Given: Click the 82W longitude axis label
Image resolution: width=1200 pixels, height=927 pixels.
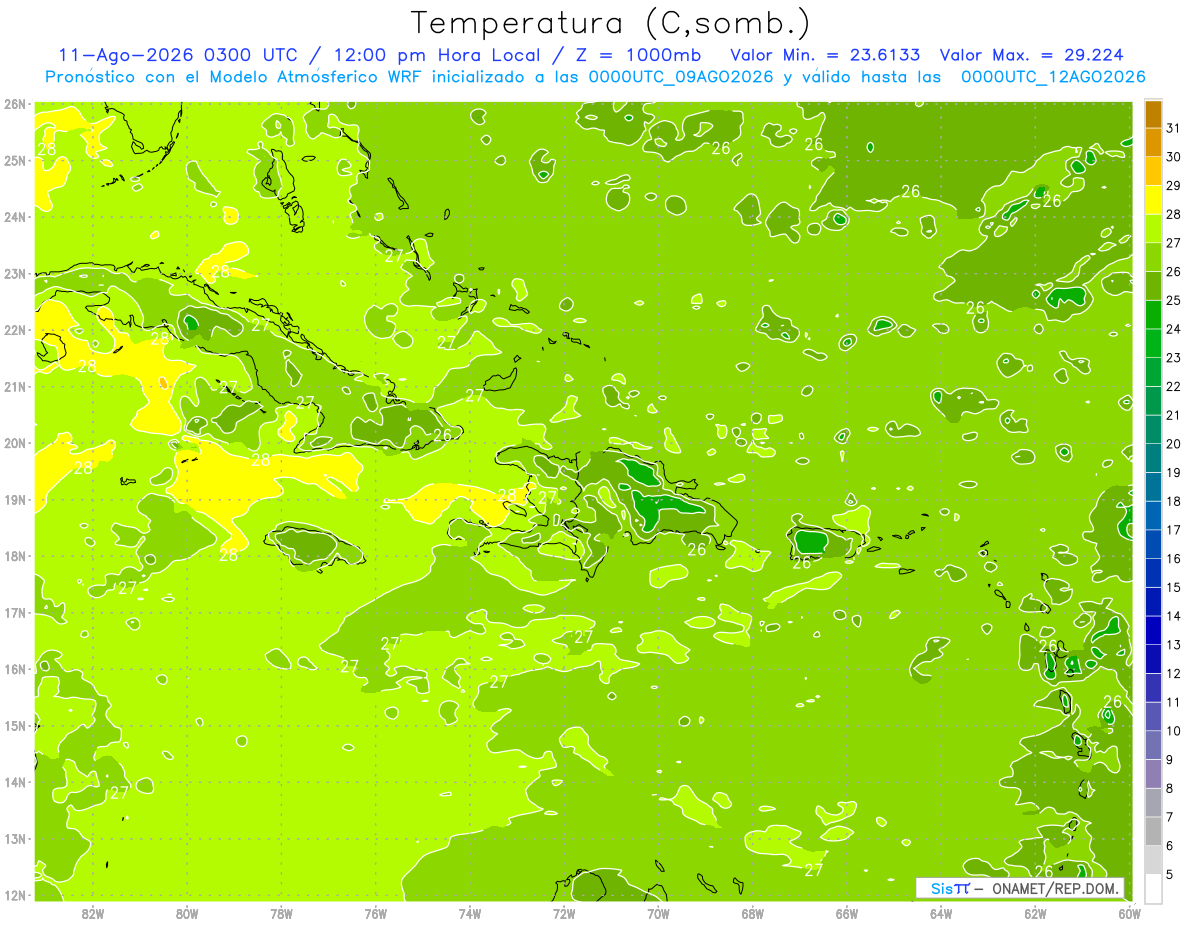Looking at the screenshot, I should click(92, 914).
